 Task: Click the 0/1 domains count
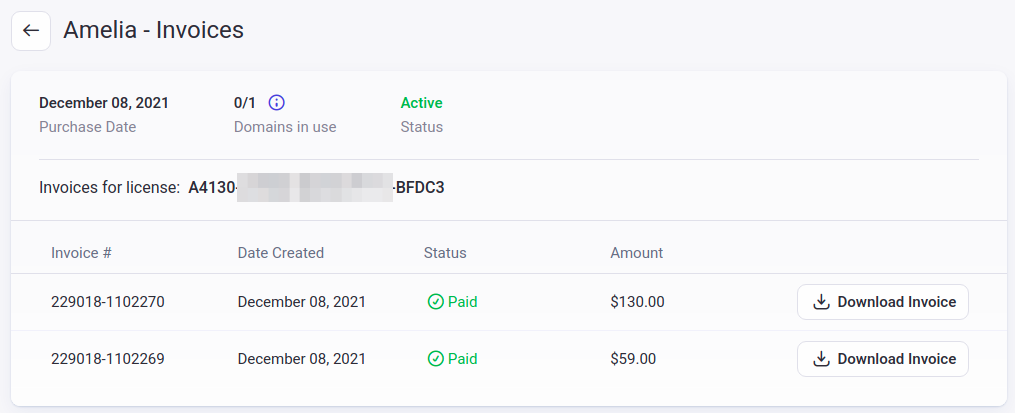(x=245, y=103)
